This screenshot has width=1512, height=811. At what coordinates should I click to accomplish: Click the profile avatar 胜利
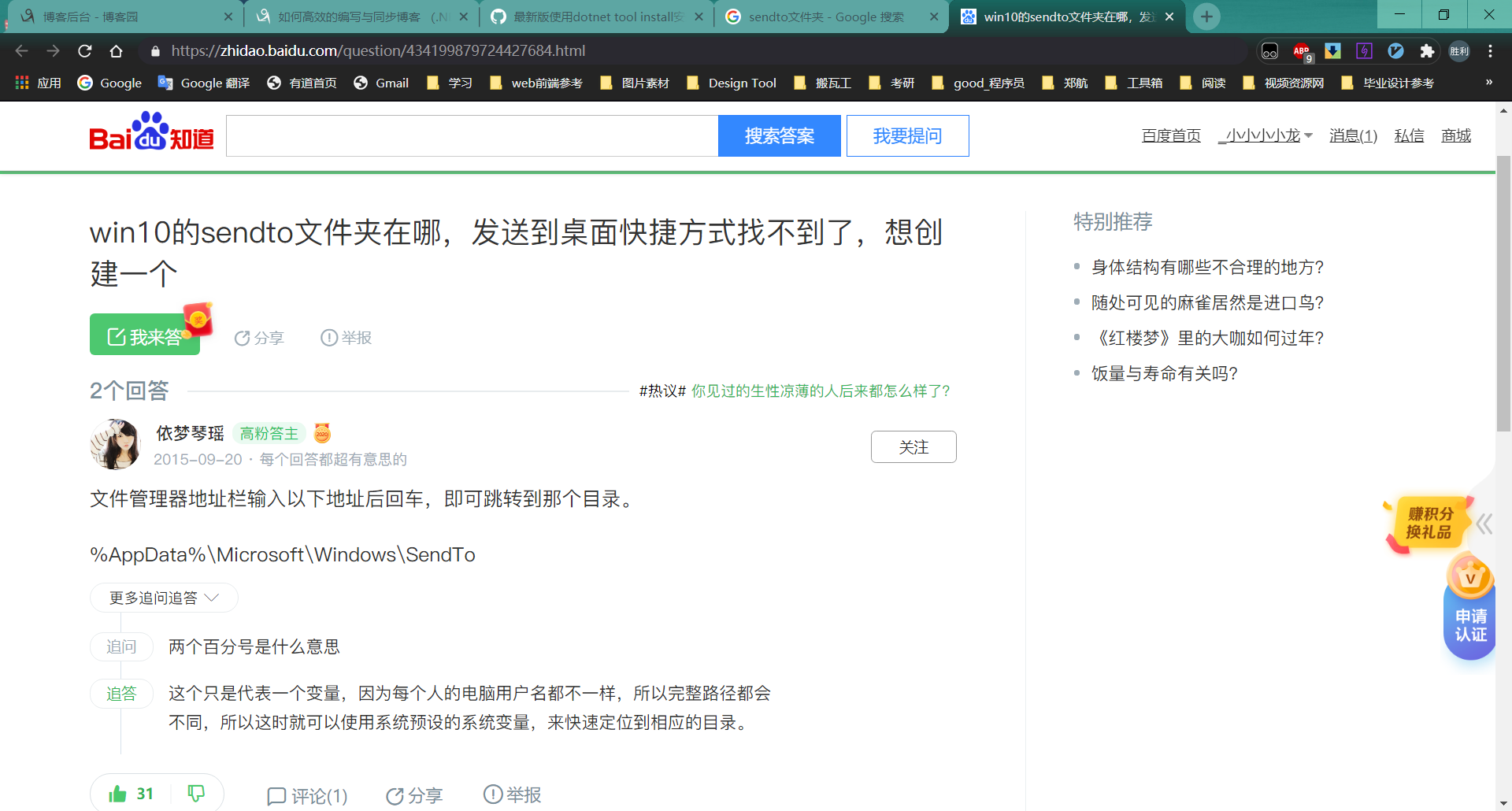tap(1459, 51)
